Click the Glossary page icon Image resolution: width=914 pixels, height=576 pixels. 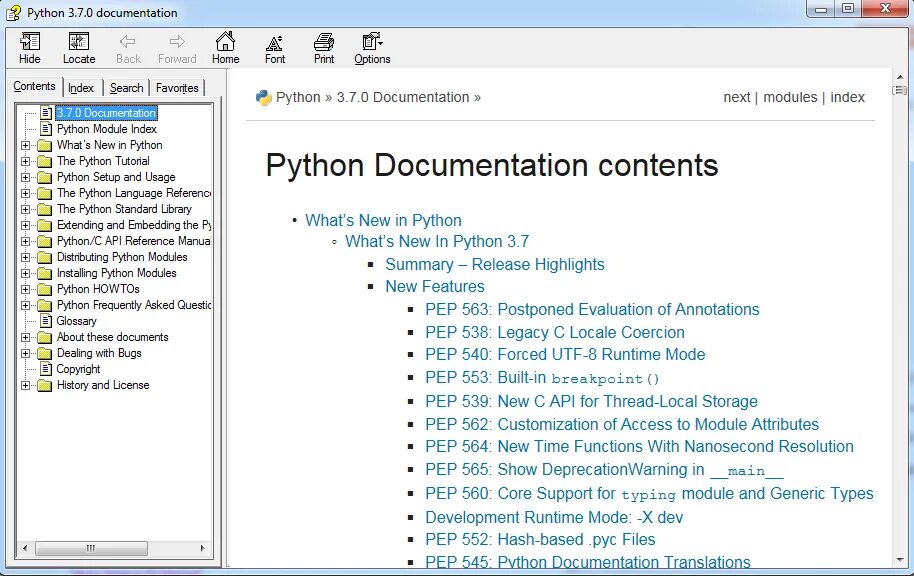click(x=46, y=321)
